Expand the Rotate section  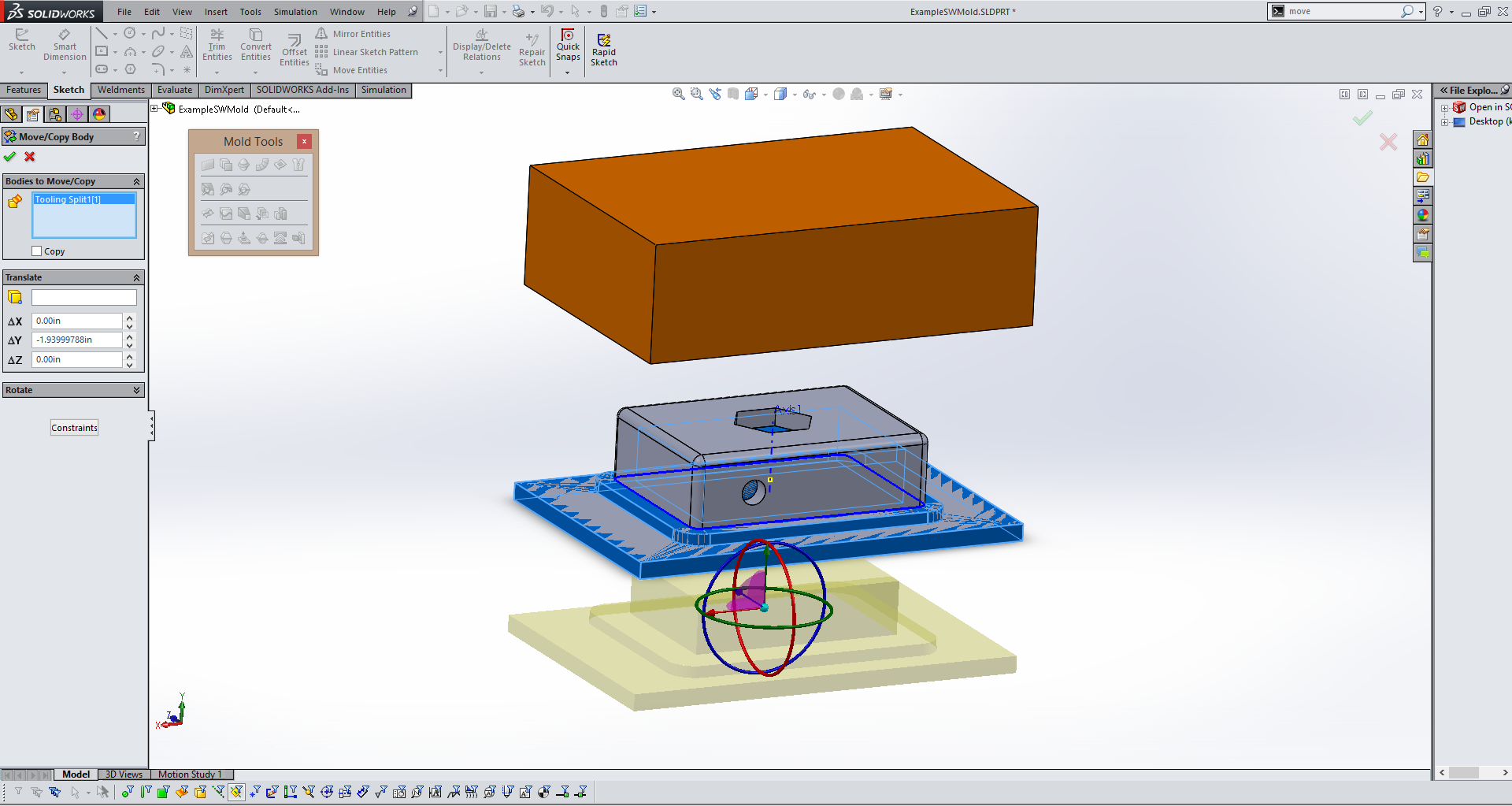point(136,390)
